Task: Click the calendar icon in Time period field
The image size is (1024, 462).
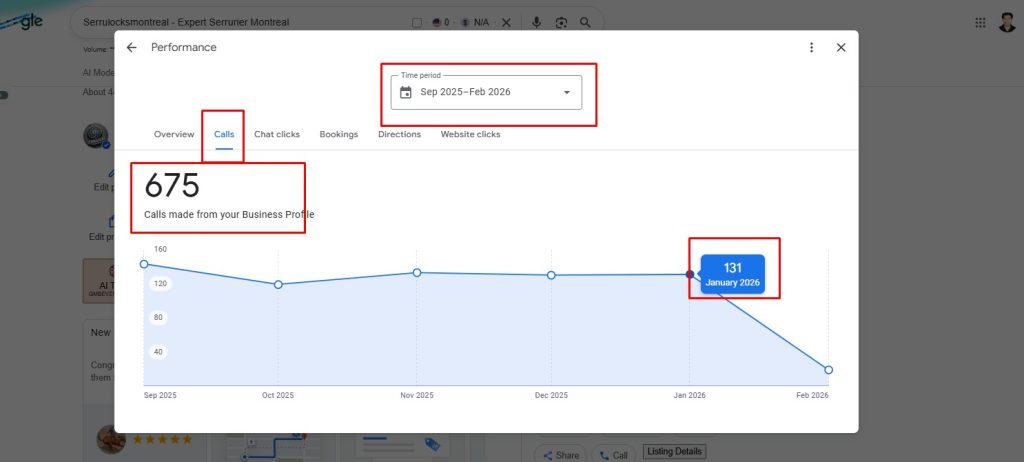Action: pos(406,92)
